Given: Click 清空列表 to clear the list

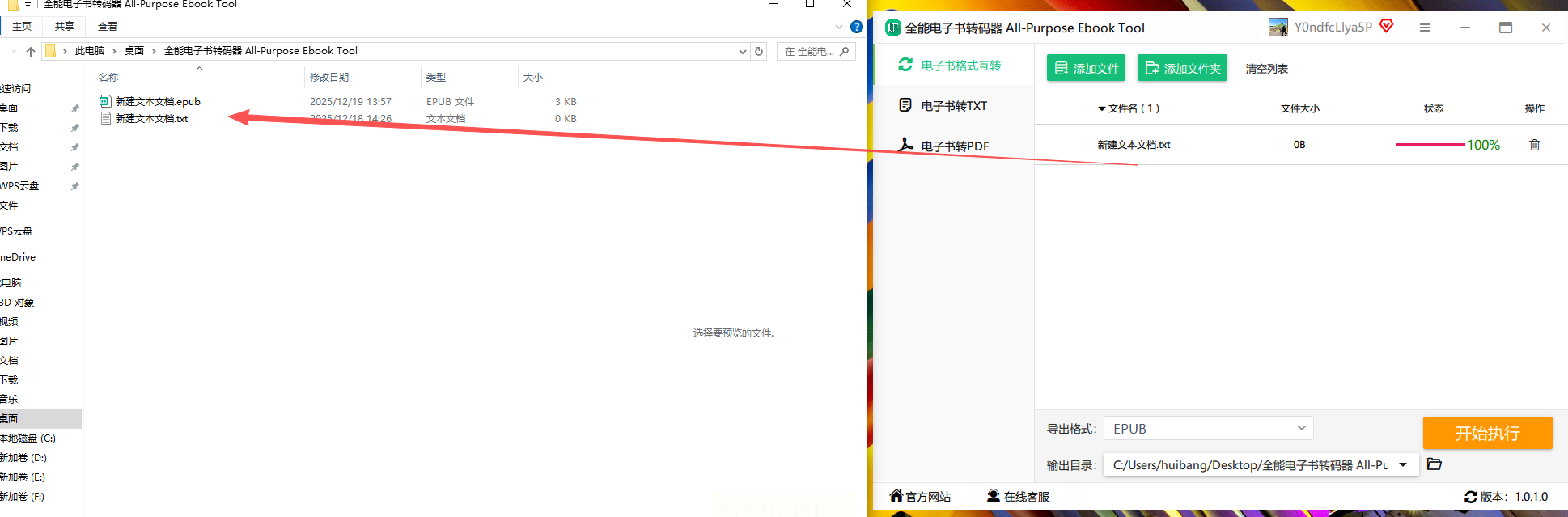Looking at the screenshot, I should [x=1267, y=69].
